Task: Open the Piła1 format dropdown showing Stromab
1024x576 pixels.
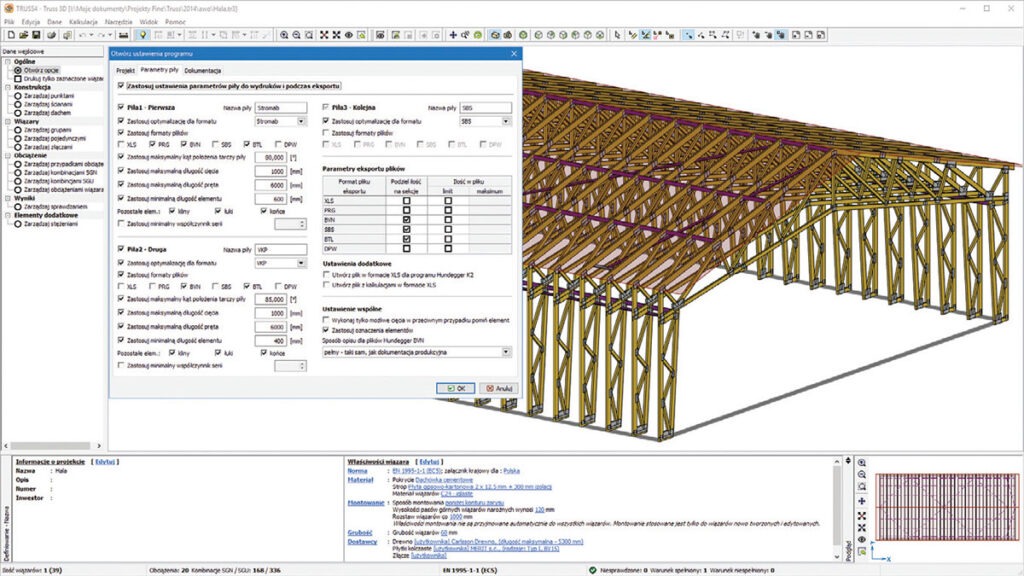Action: 301,121
